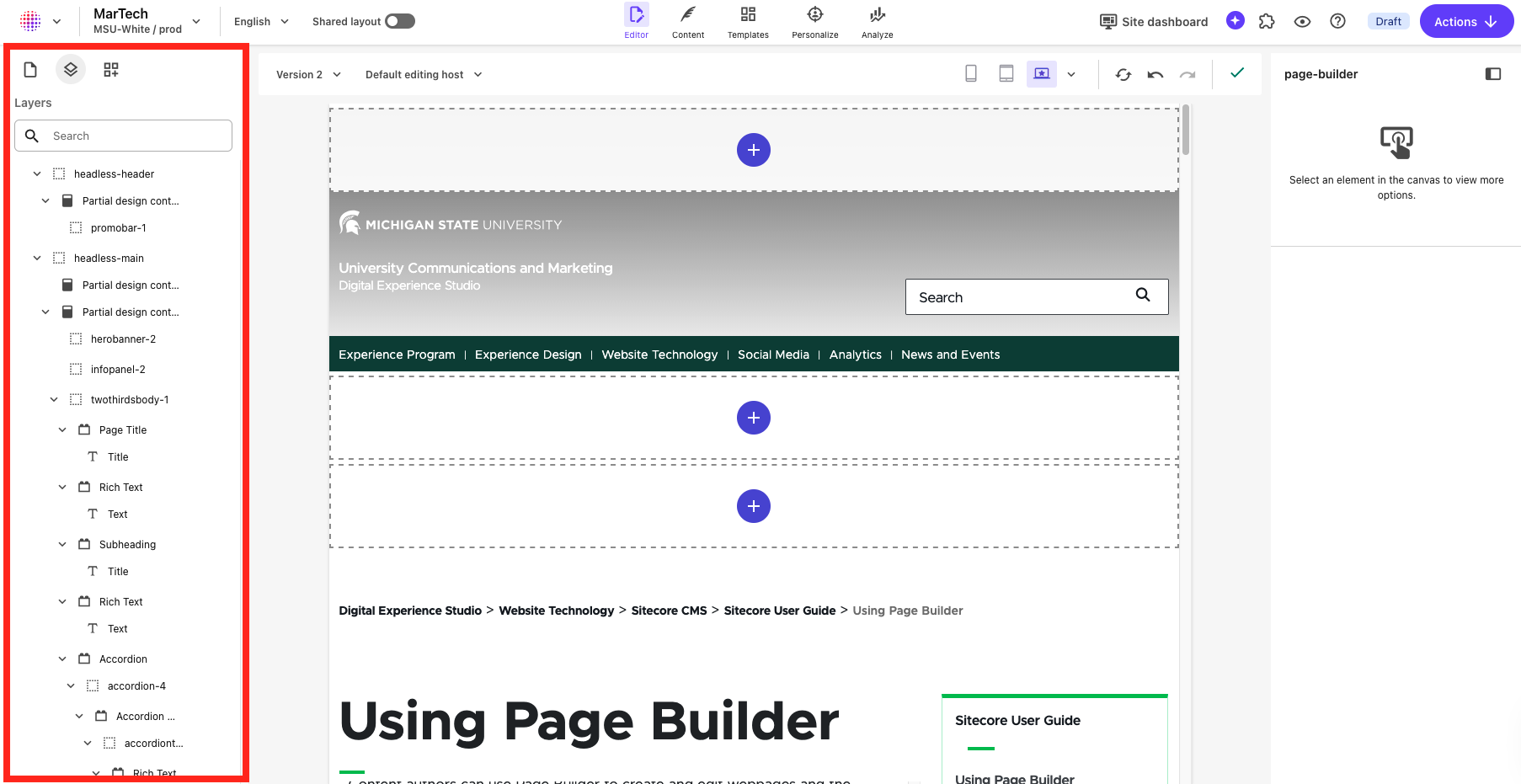
Task: Open the extensions puzzle icon
Action: coord(1267,21)
